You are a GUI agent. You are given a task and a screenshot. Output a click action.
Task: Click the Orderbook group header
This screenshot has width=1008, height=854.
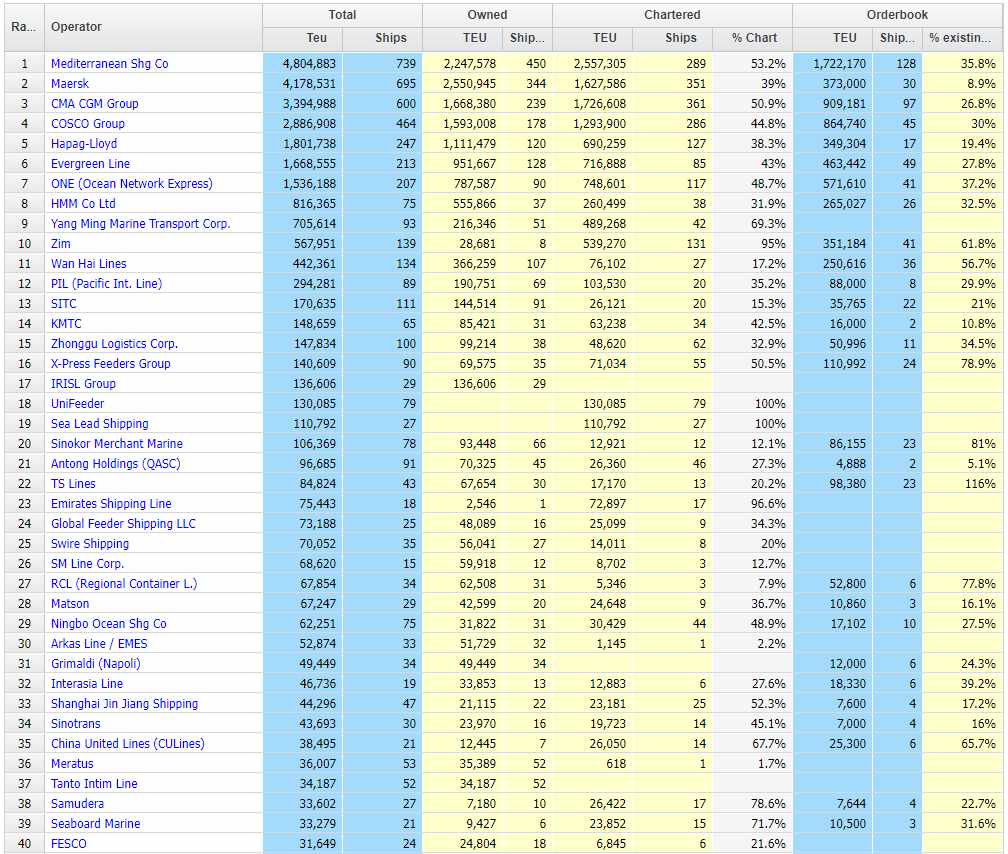(897, 15)
